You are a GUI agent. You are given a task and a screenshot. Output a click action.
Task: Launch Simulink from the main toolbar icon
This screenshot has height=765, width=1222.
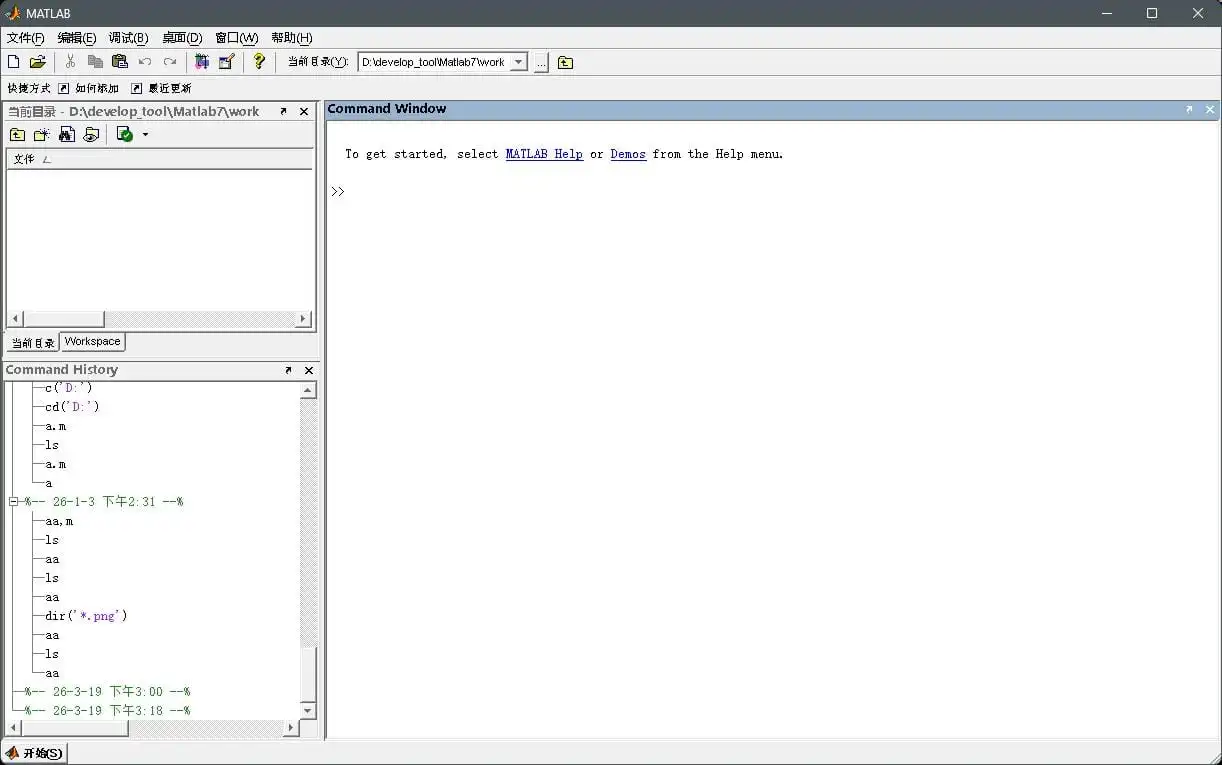202,62
